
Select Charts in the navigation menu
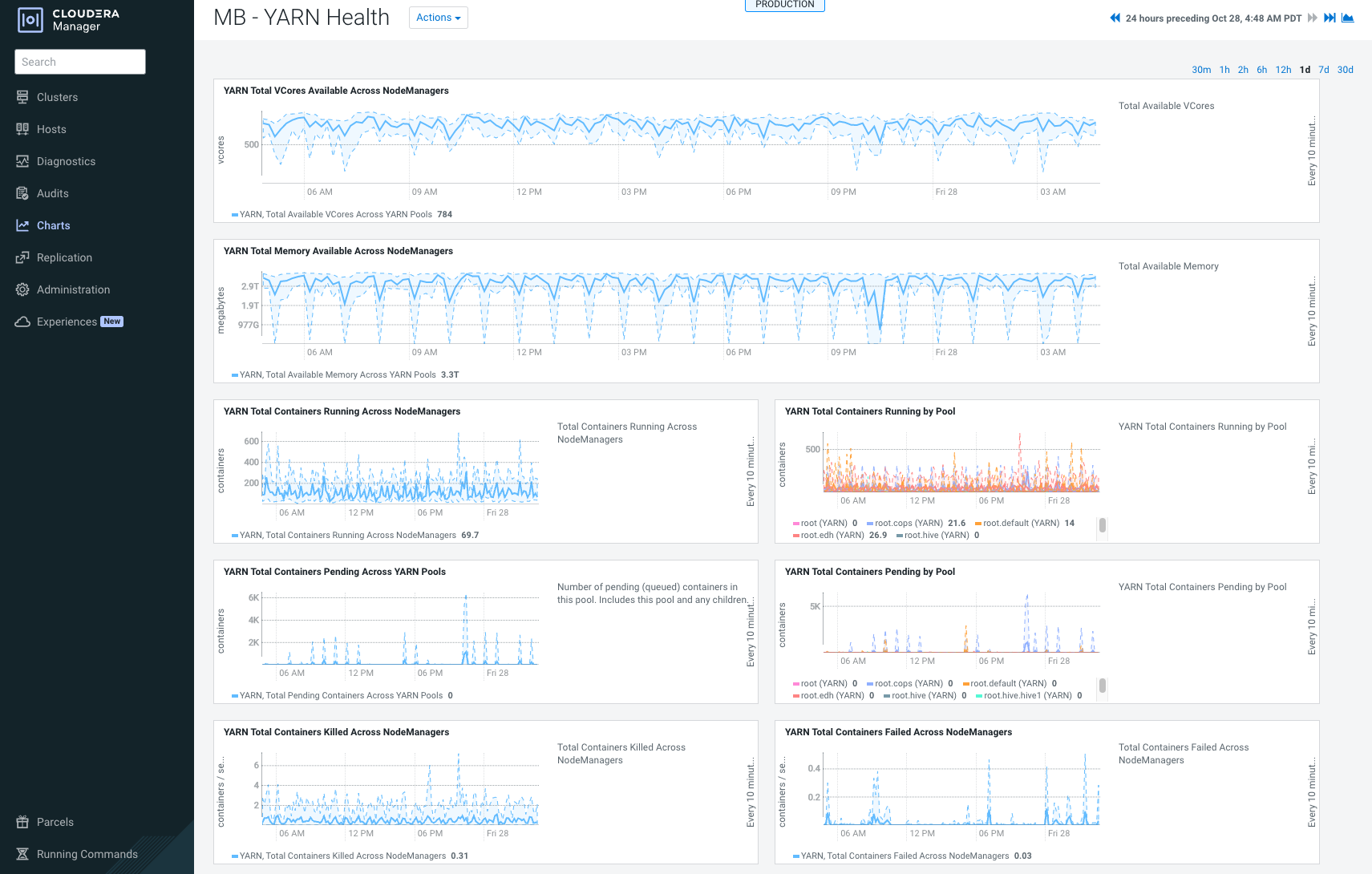pyautogui.click(x=54, y=225)
